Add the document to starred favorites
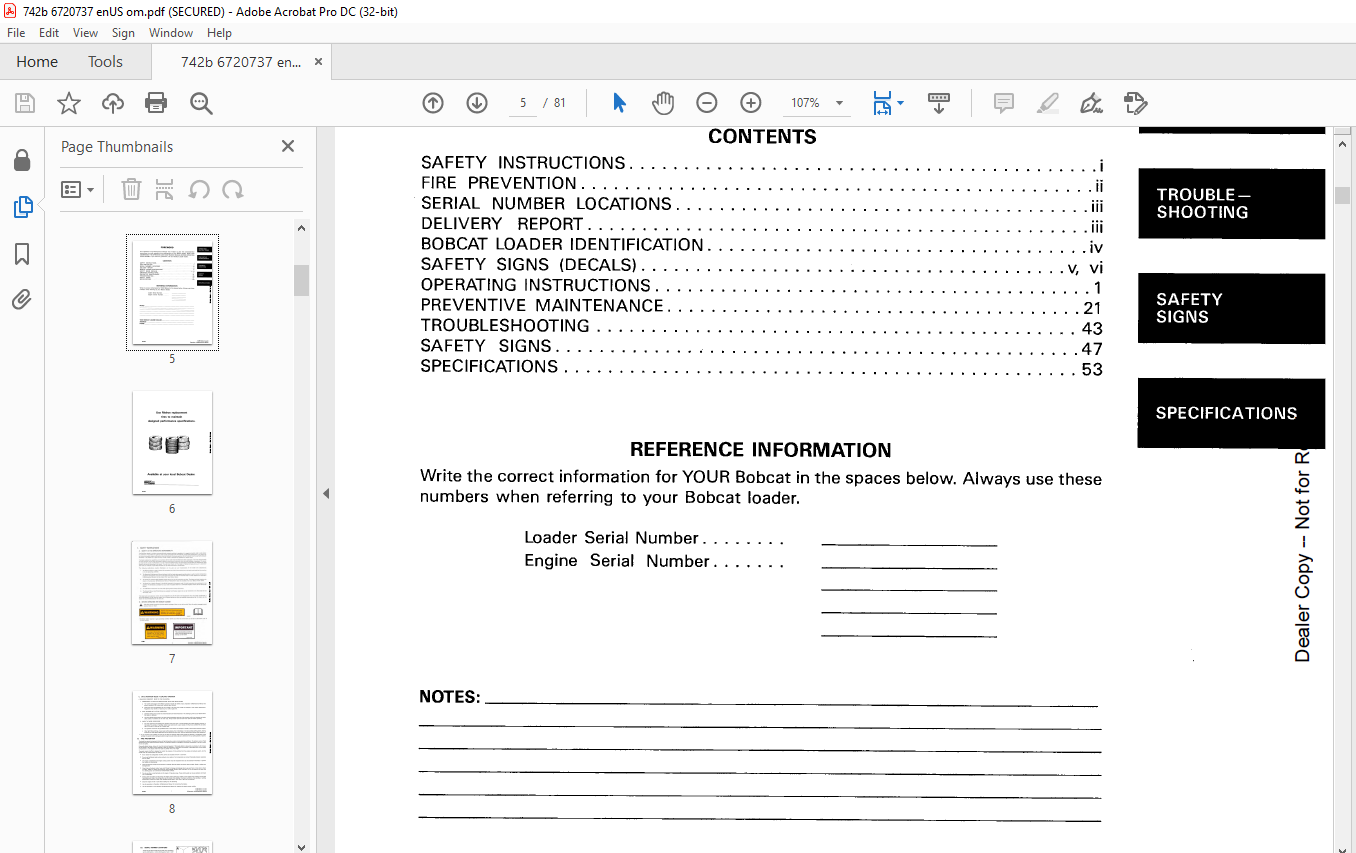The width and height of the screenshot is (1356, 853). [x=69, y=103]
